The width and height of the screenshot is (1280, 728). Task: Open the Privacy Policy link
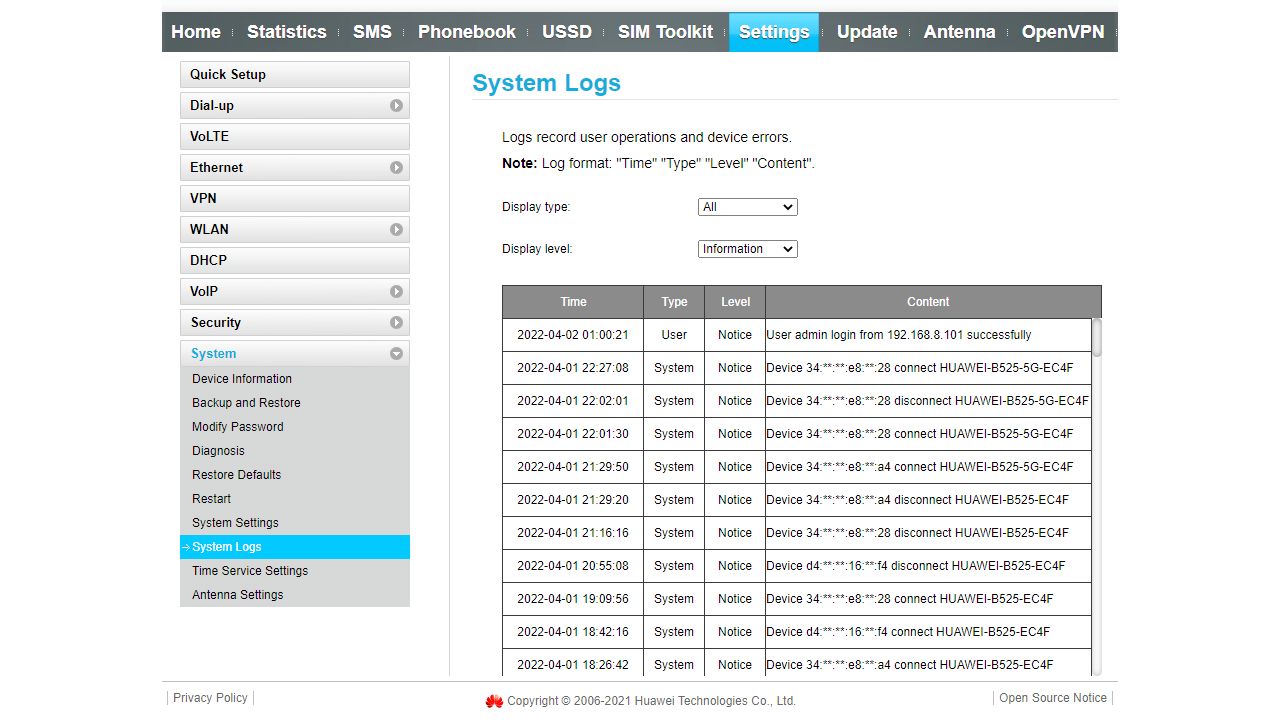click(x=210, y=698)
